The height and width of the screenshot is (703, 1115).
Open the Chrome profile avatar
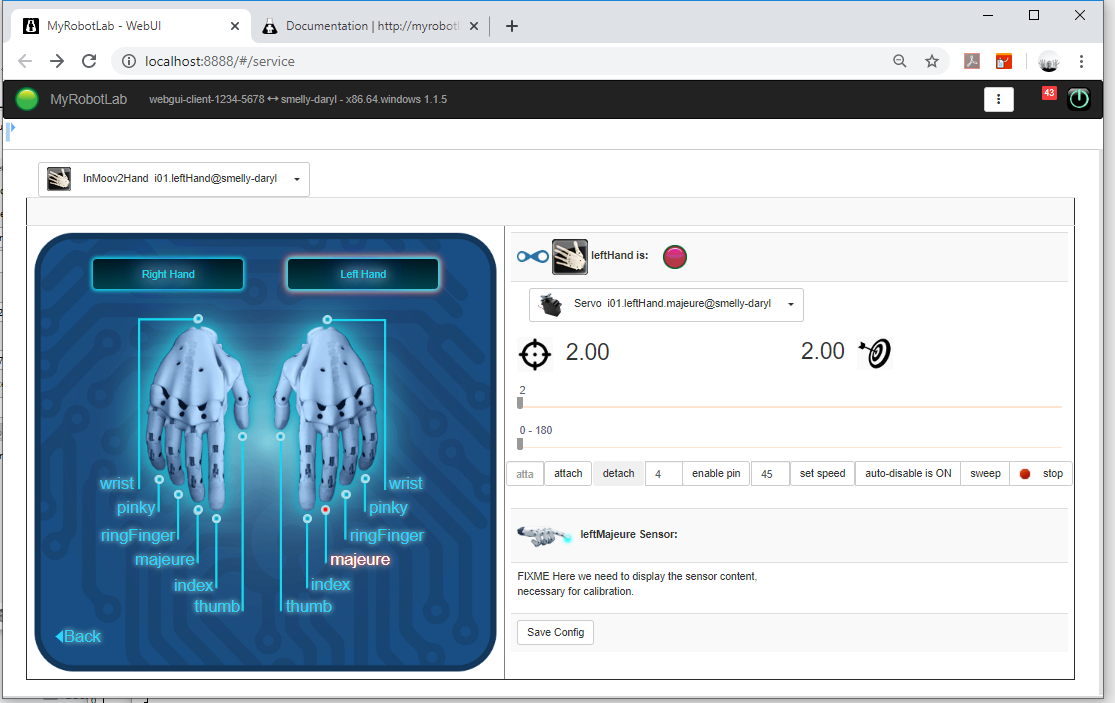point(1048,61)
